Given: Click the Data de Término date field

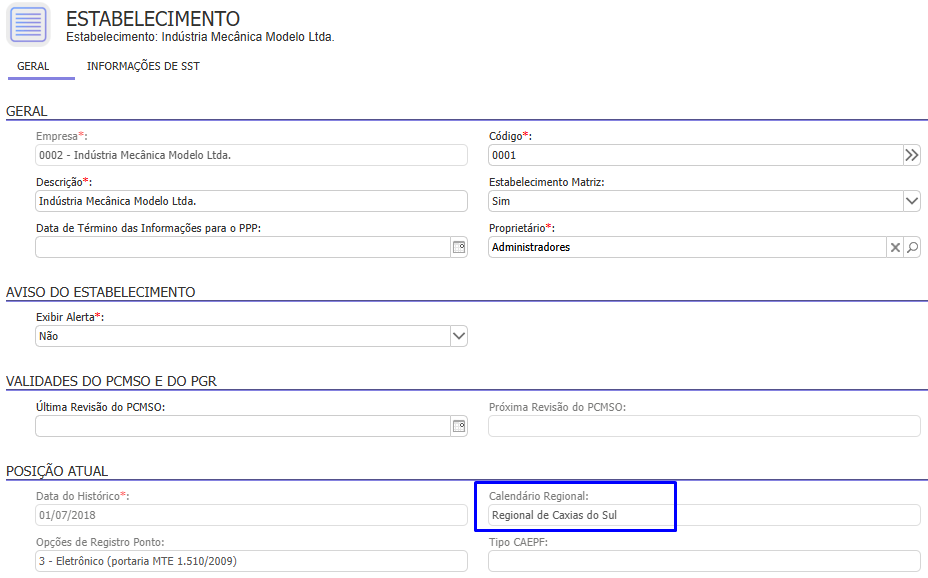Looking at the screenshot, I should (240, 247).
